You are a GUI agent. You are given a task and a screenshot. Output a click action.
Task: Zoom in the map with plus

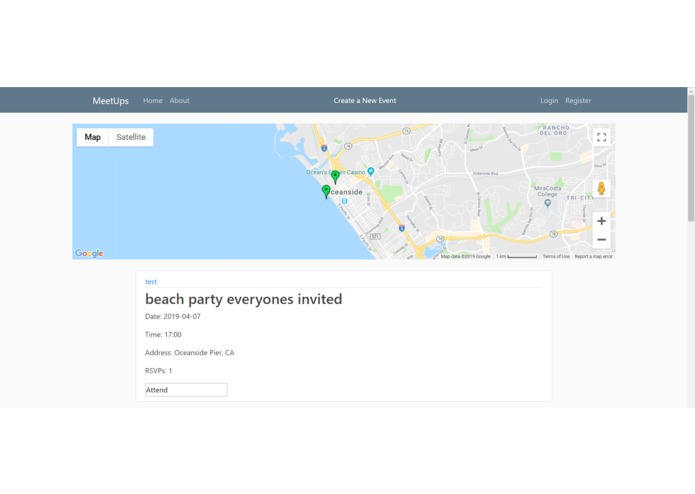pos(601,221)
